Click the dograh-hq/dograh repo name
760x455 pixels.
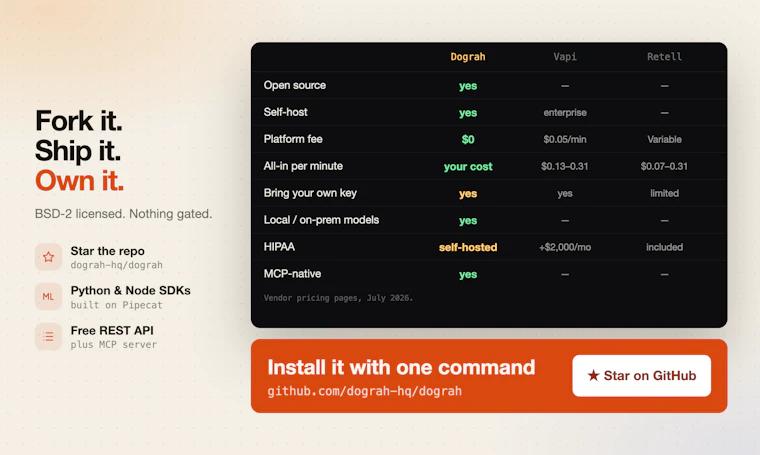116,265
